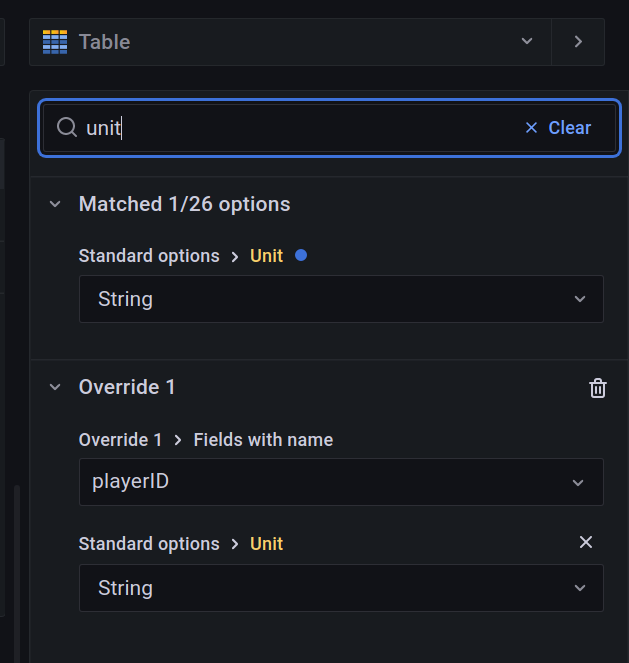Focus the options search field containing "unit"
629x663 pixels.
point(300,128)
